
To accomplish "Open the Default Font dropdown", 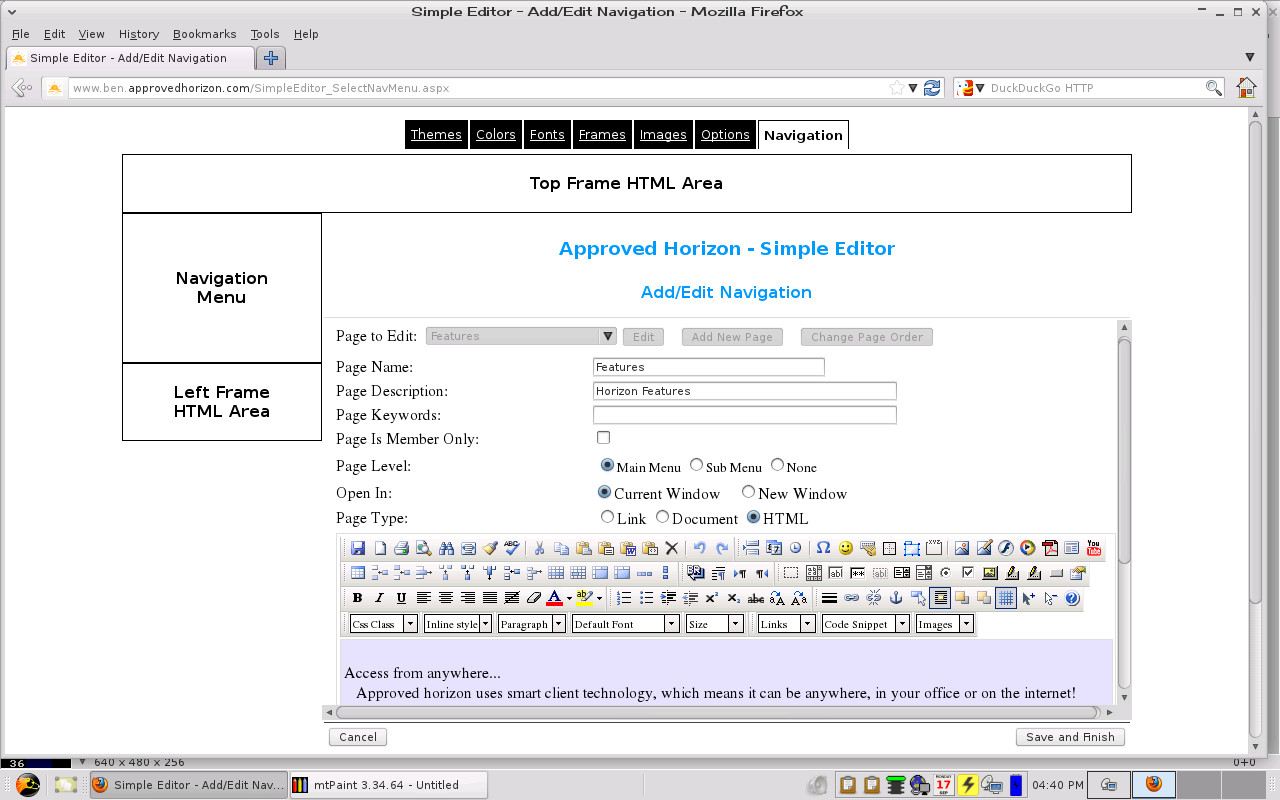I will [626, 623].
